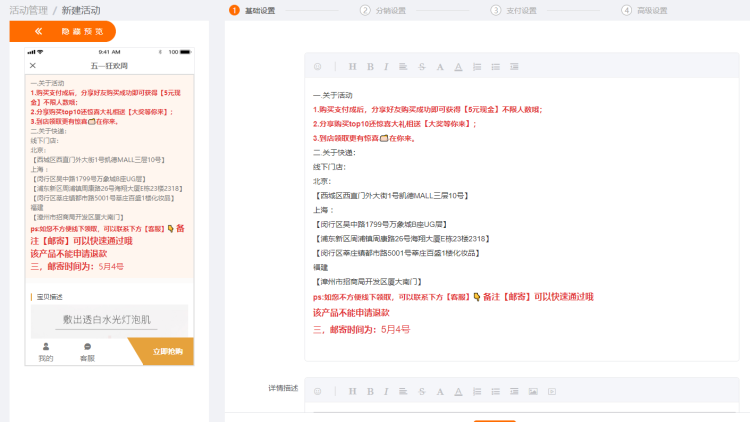Viewport: 750px width, 422px height.
Task: Close the phone preview page with X
Action: pos(33,66)
